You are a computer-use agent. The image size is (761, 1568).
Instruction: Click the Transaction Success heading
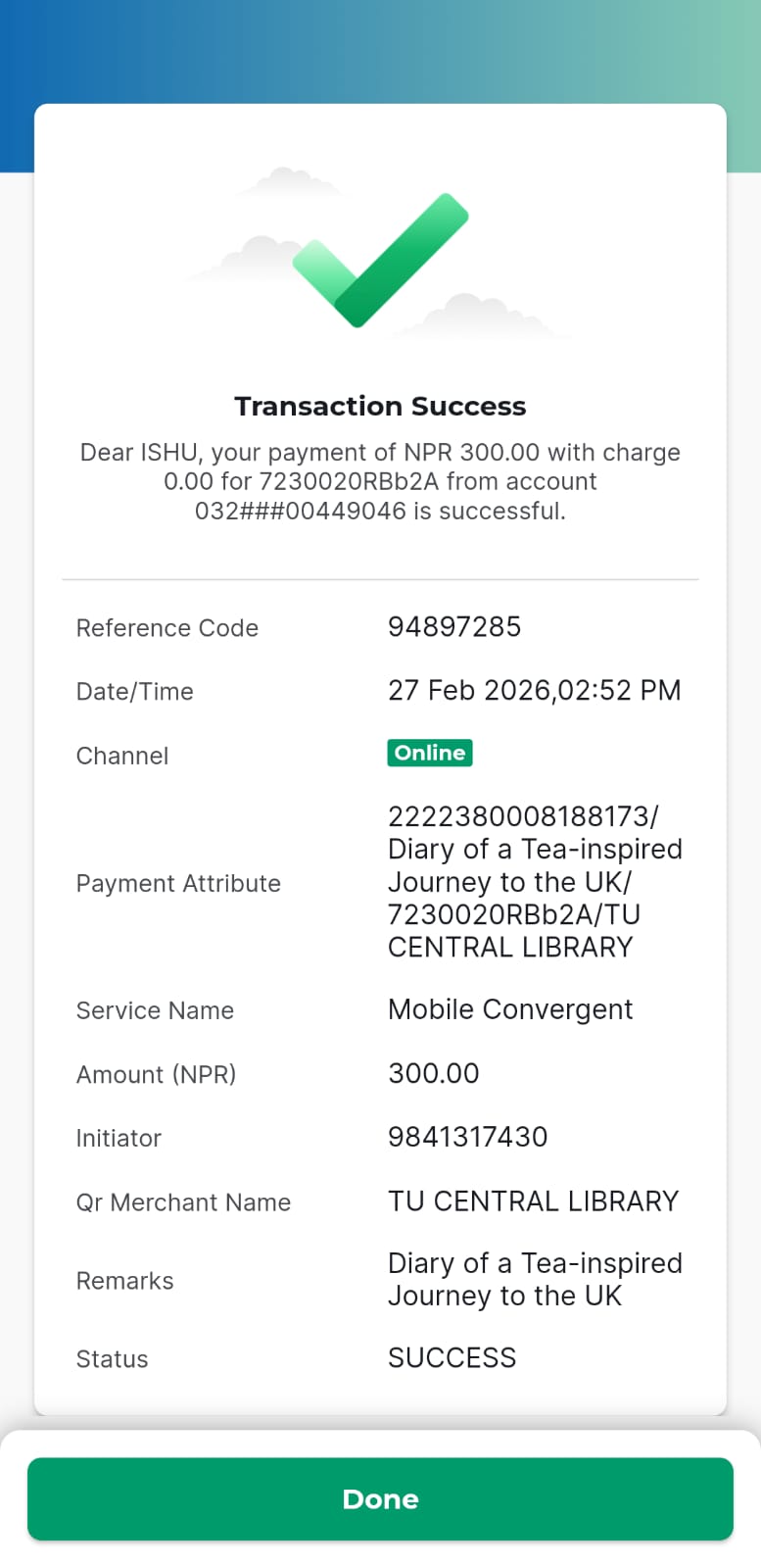(x=380, y=406)
